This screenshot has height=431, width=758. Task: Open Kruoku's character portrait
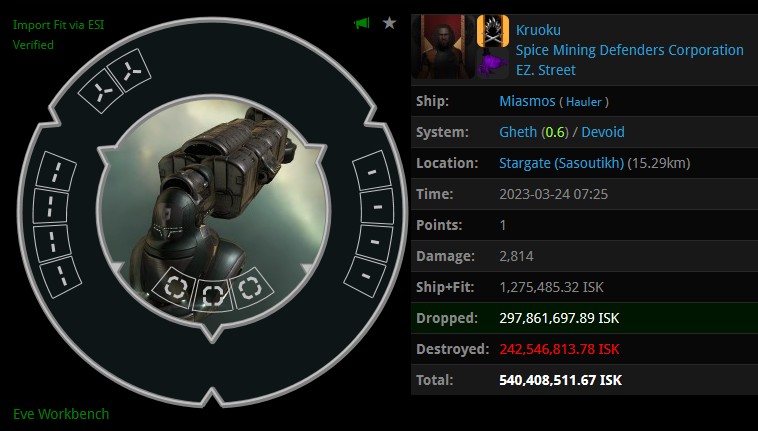[x=443, y=46]
